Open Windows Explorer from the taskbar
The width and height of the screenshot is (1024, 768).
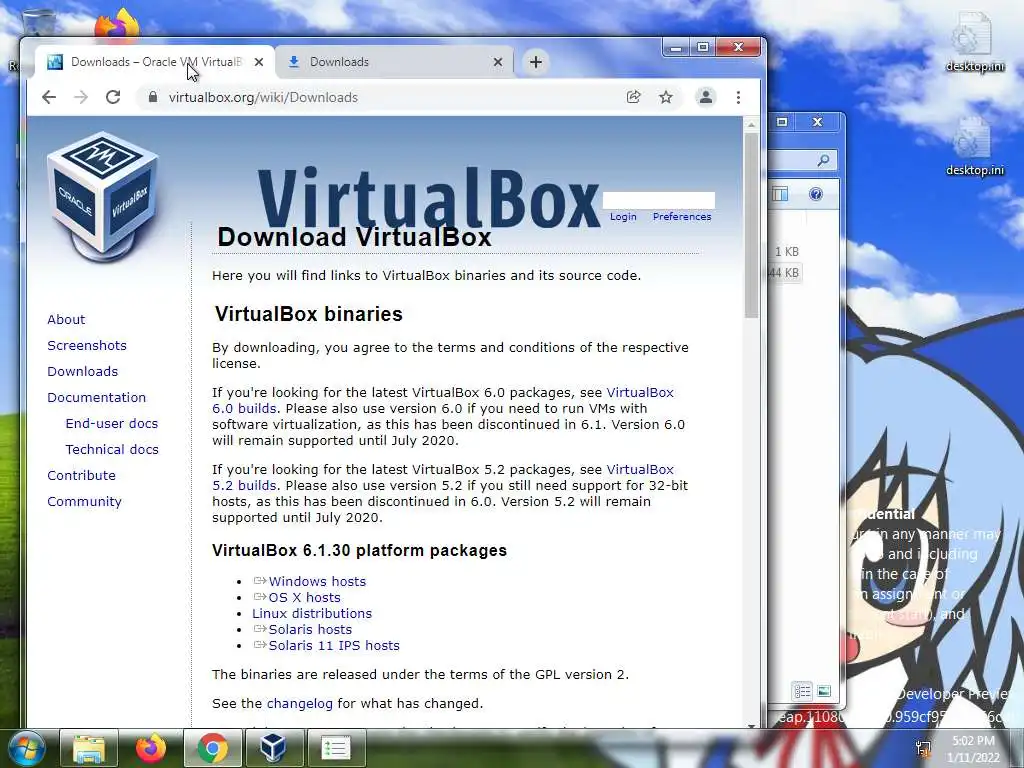point(89,748)
